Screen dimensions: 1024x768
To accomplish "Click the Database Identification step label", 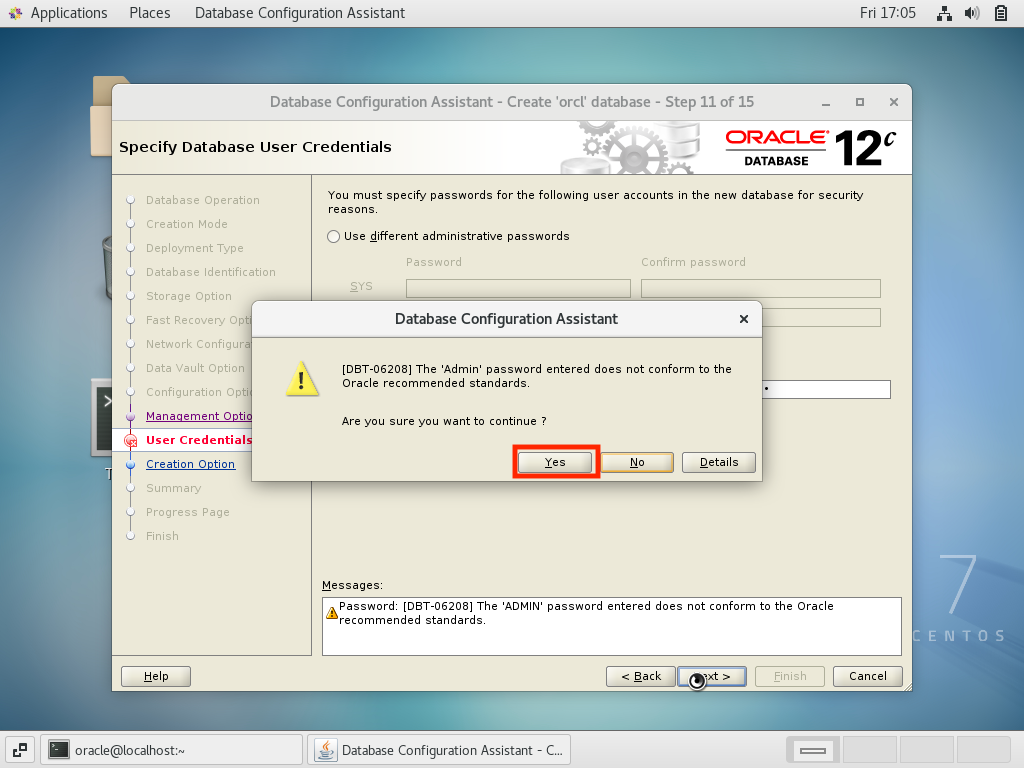I will 210,272.
